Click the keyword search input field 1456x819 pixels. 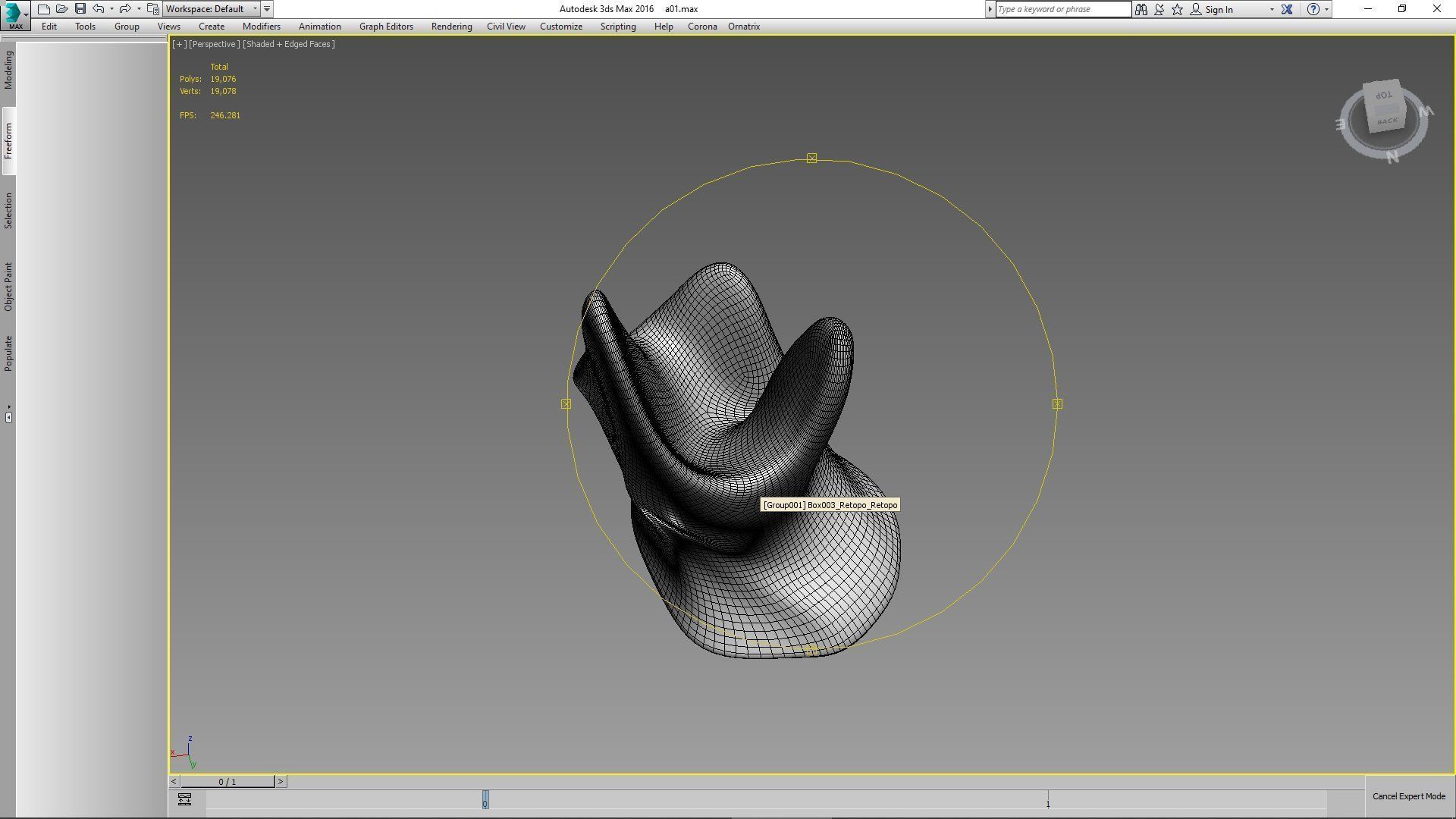tap(1062, 9)
